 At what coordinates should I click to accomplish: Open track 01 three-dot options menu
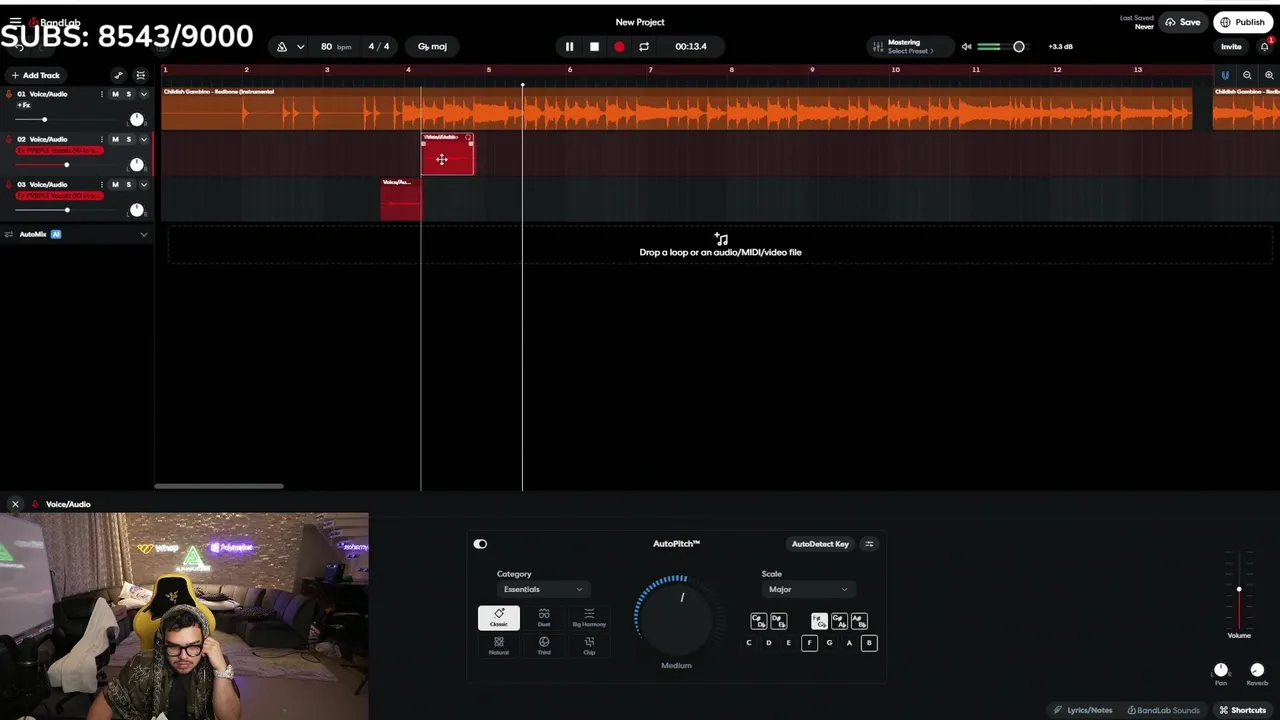coord(102,94)
